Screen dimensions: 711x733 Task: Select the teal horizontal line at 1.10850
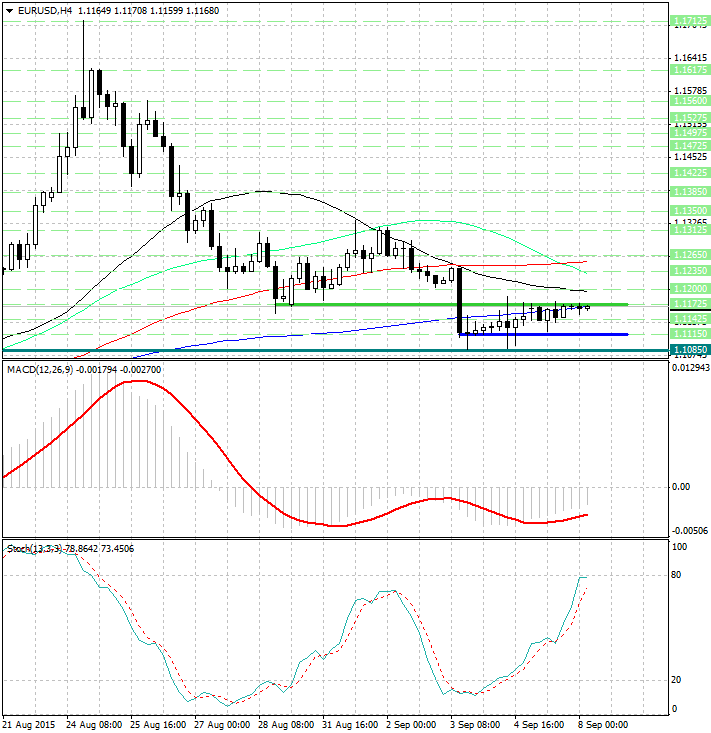point(336,350)
